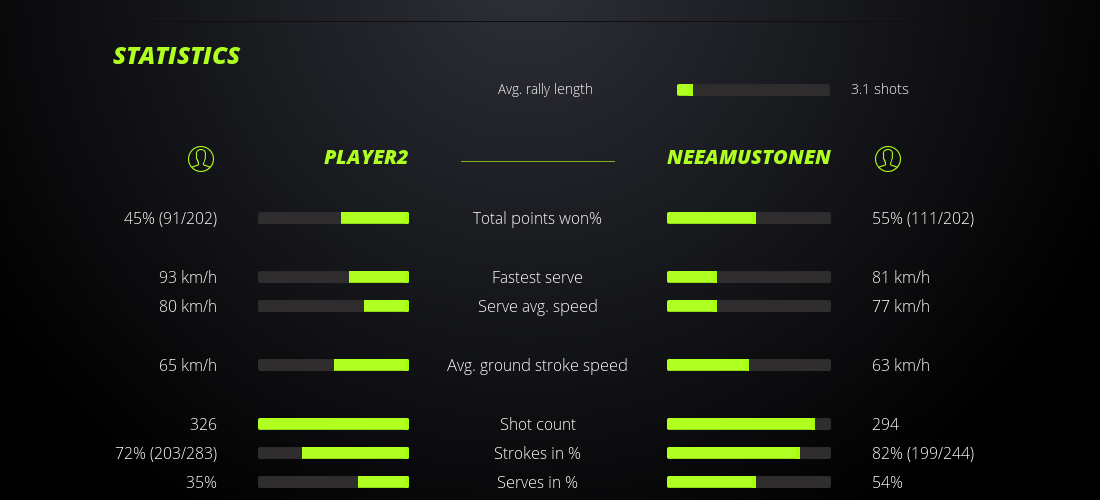This screenshot has height=500, width=1100.
Task: Click the Avg. ground stroke speed label
Action: 537,365
